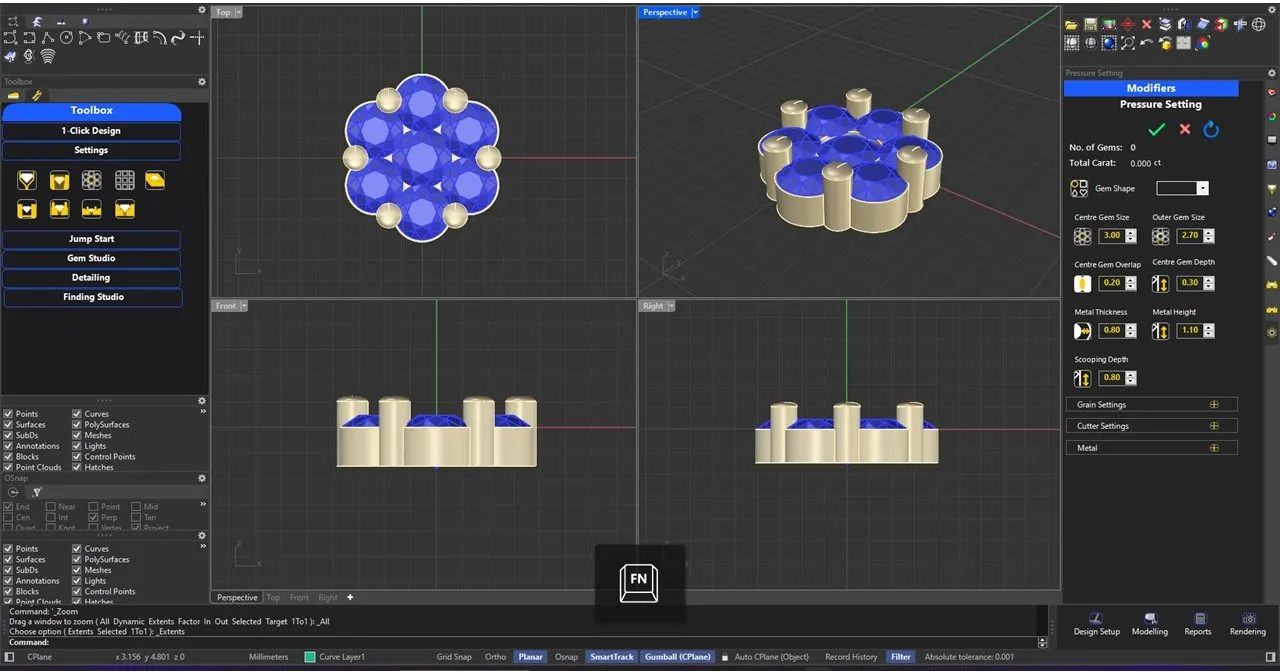
Task: Select the round cluster setting icon in Toolbox
Action: pos(91,180)
